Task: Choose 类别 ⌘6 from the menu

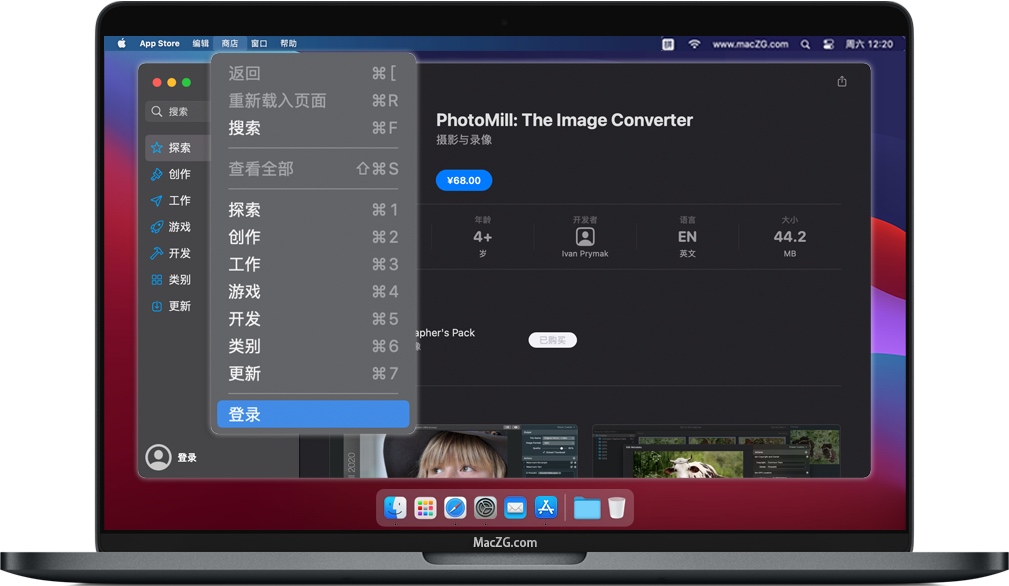Action: [x=313, y=346]
